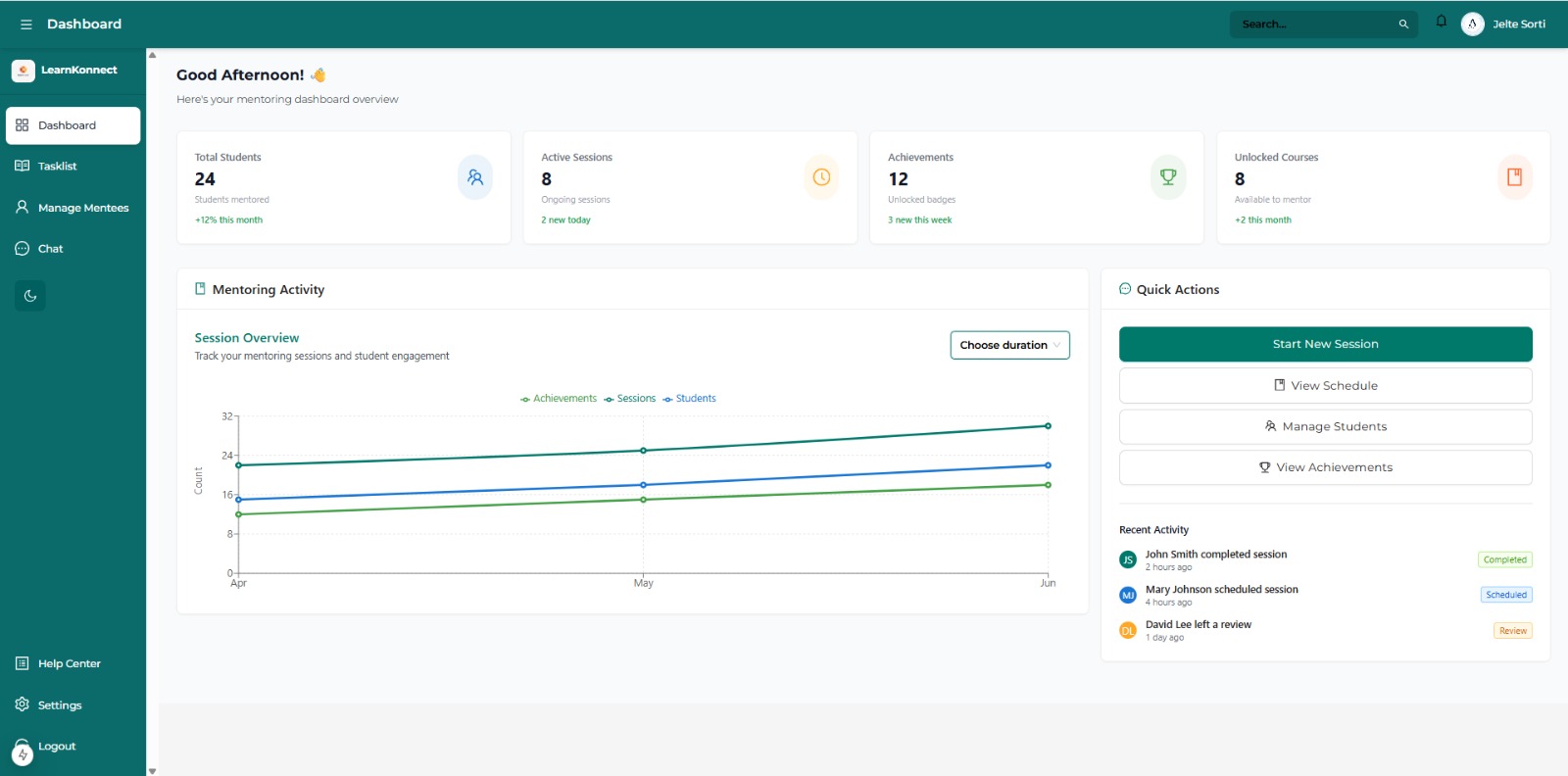Click the Active Sessions clock icon

pyautogui.click(x=821, y=177)
